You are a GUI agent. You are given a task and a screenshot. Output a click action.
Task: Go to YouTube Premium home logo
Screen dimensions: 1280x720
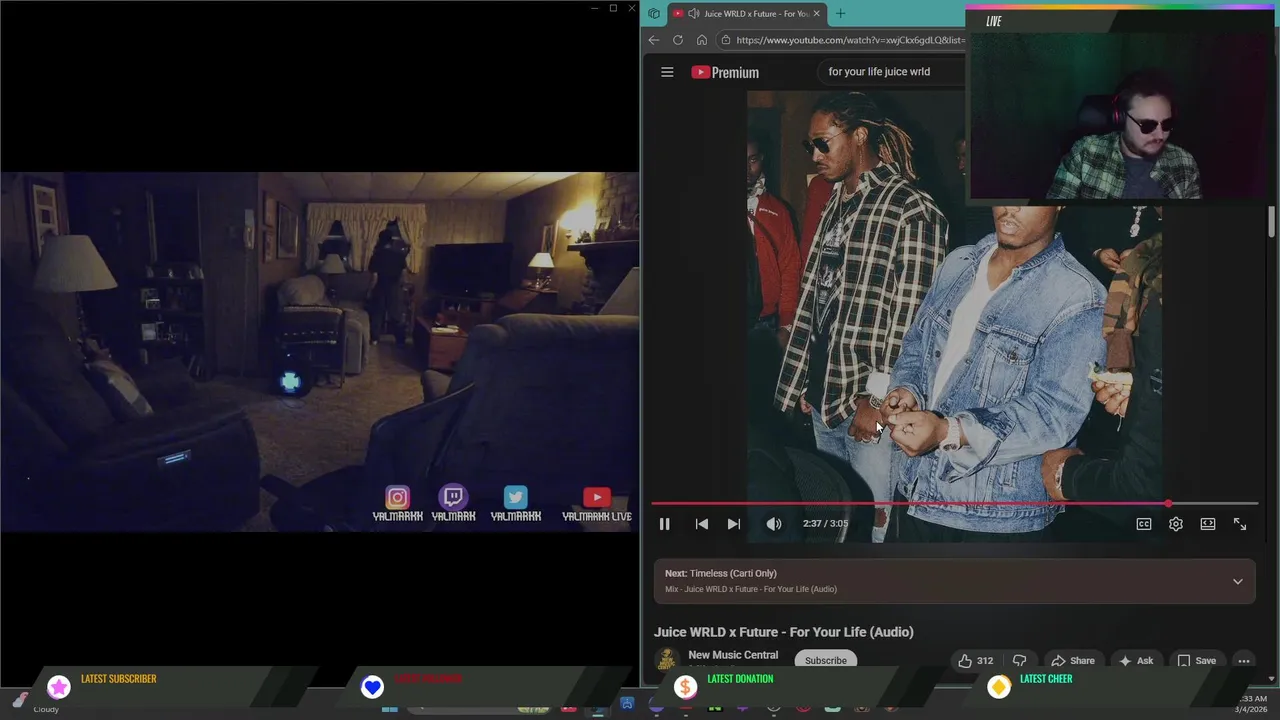(725, 72)
